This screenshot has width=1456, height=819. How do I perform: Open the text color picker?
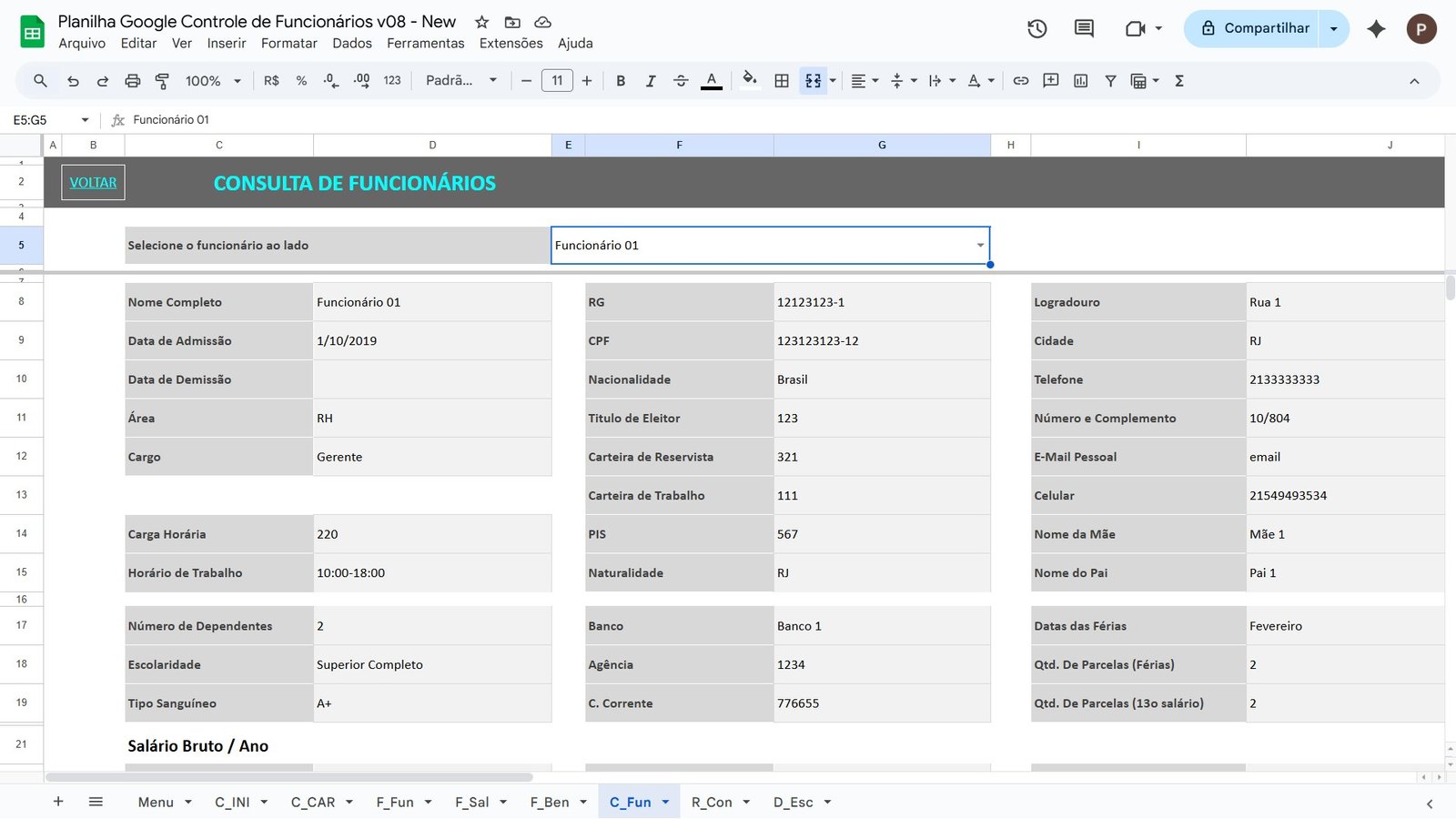(711, 80)
